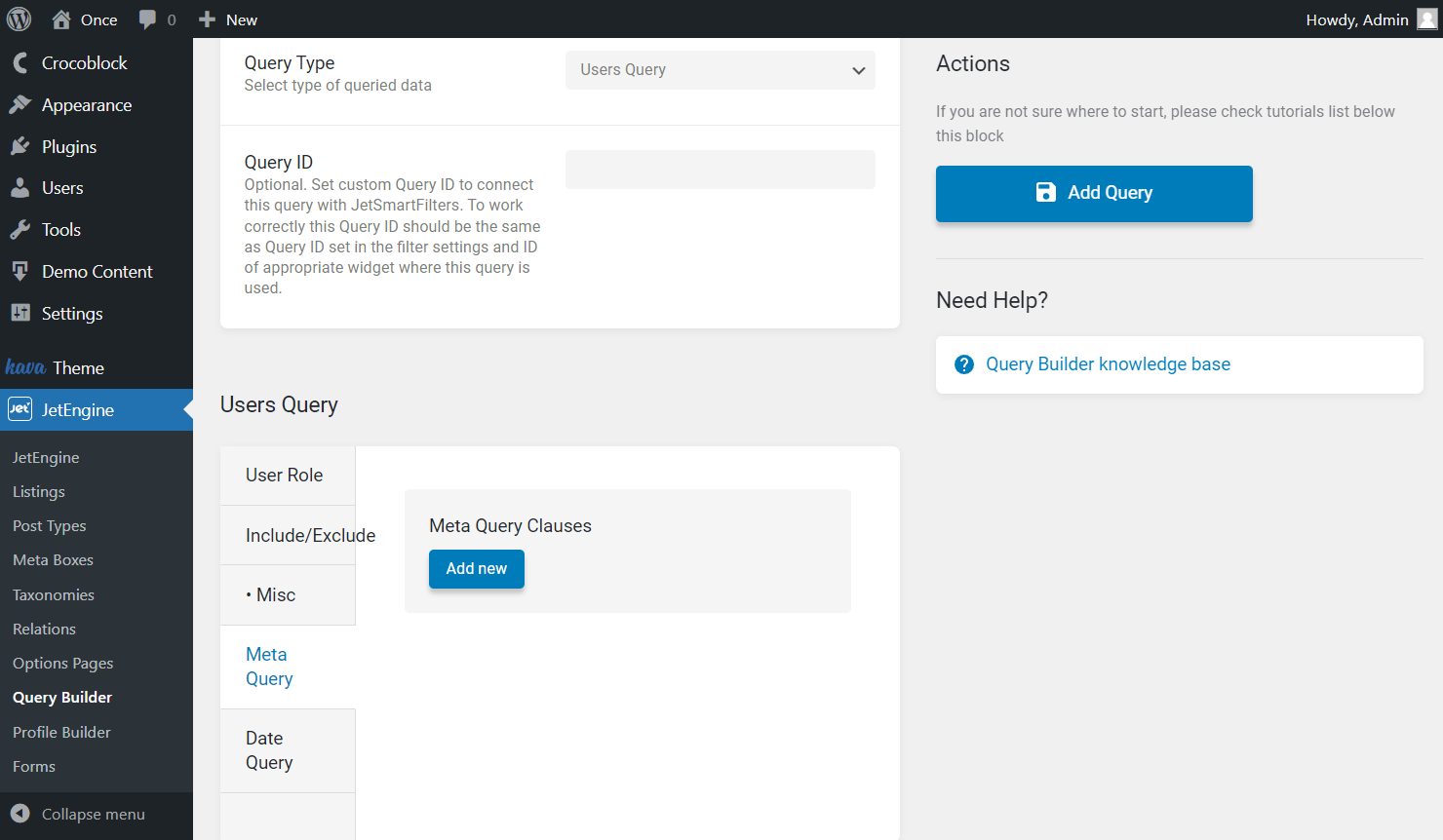Focus the Query ID input field
Screen dimensions: 1443x840
[x=721, y=170]
